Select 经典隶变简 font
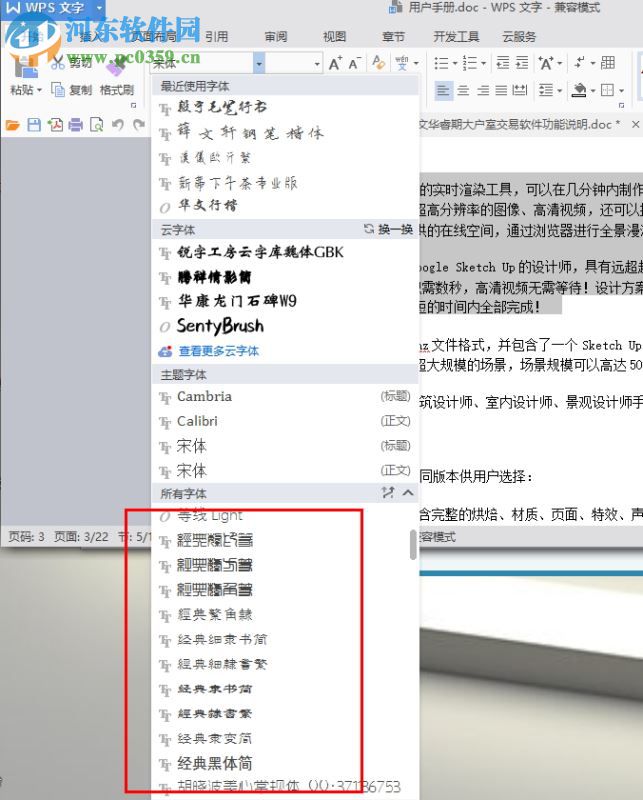 (x=283, y=739)
